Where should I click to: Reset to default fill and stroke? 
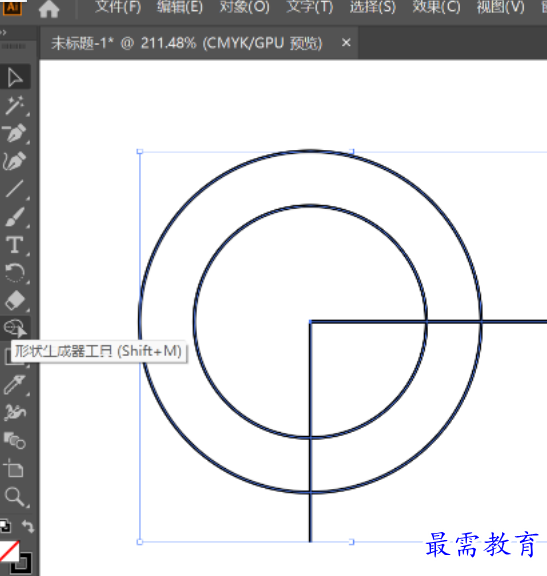coord(5,526)
